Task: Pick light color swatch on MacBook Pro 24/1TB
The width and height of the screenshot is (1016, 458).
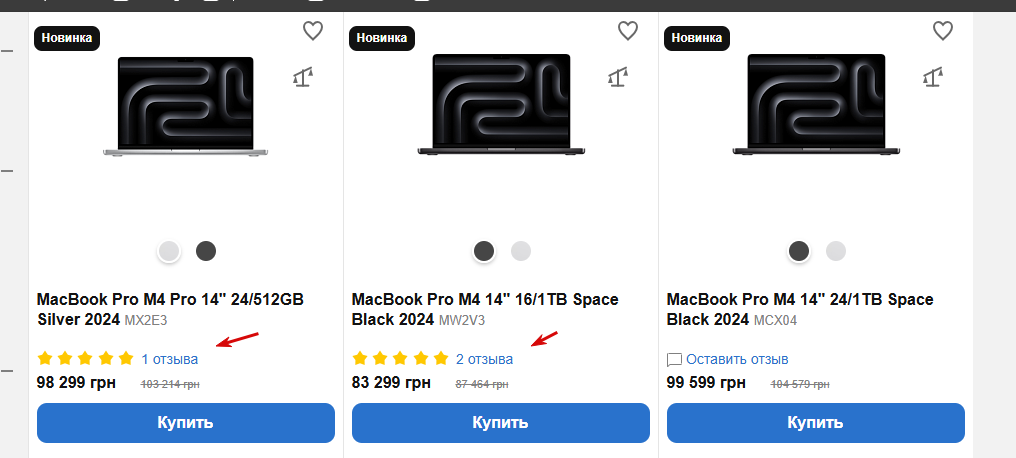Action: [x=836, y=251]
